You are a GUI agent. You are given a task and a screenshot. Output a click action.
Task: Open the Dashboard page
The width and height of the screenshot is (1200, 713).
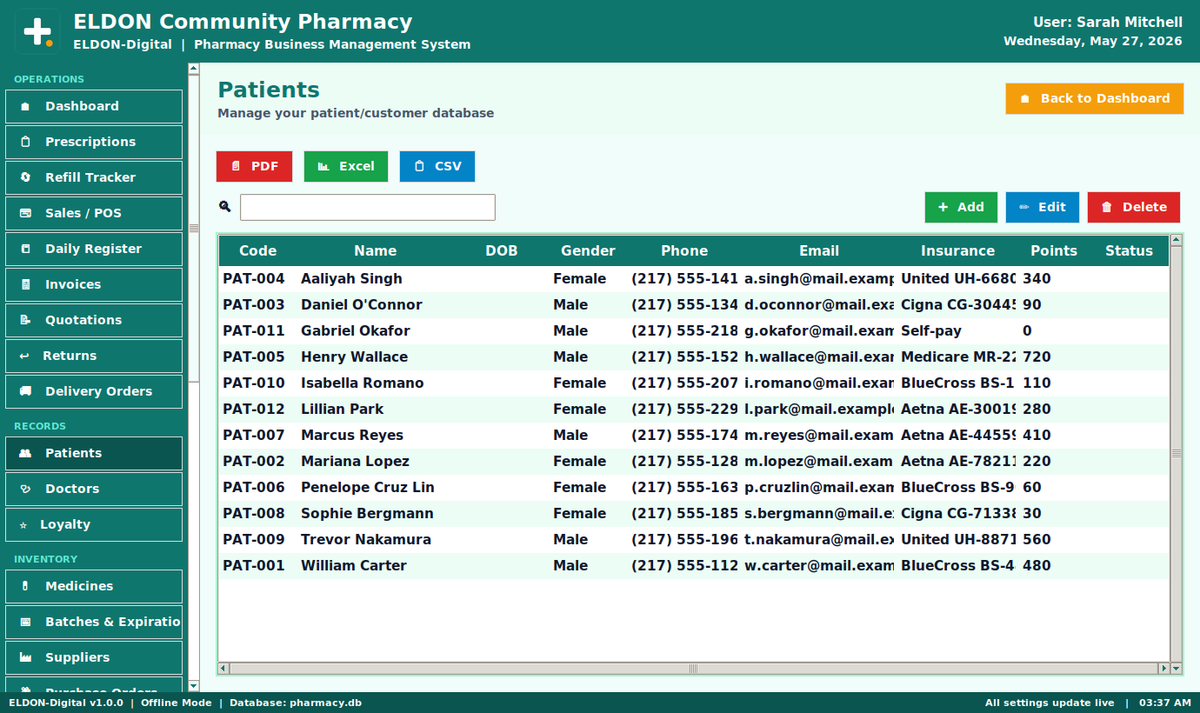(94, 106)
